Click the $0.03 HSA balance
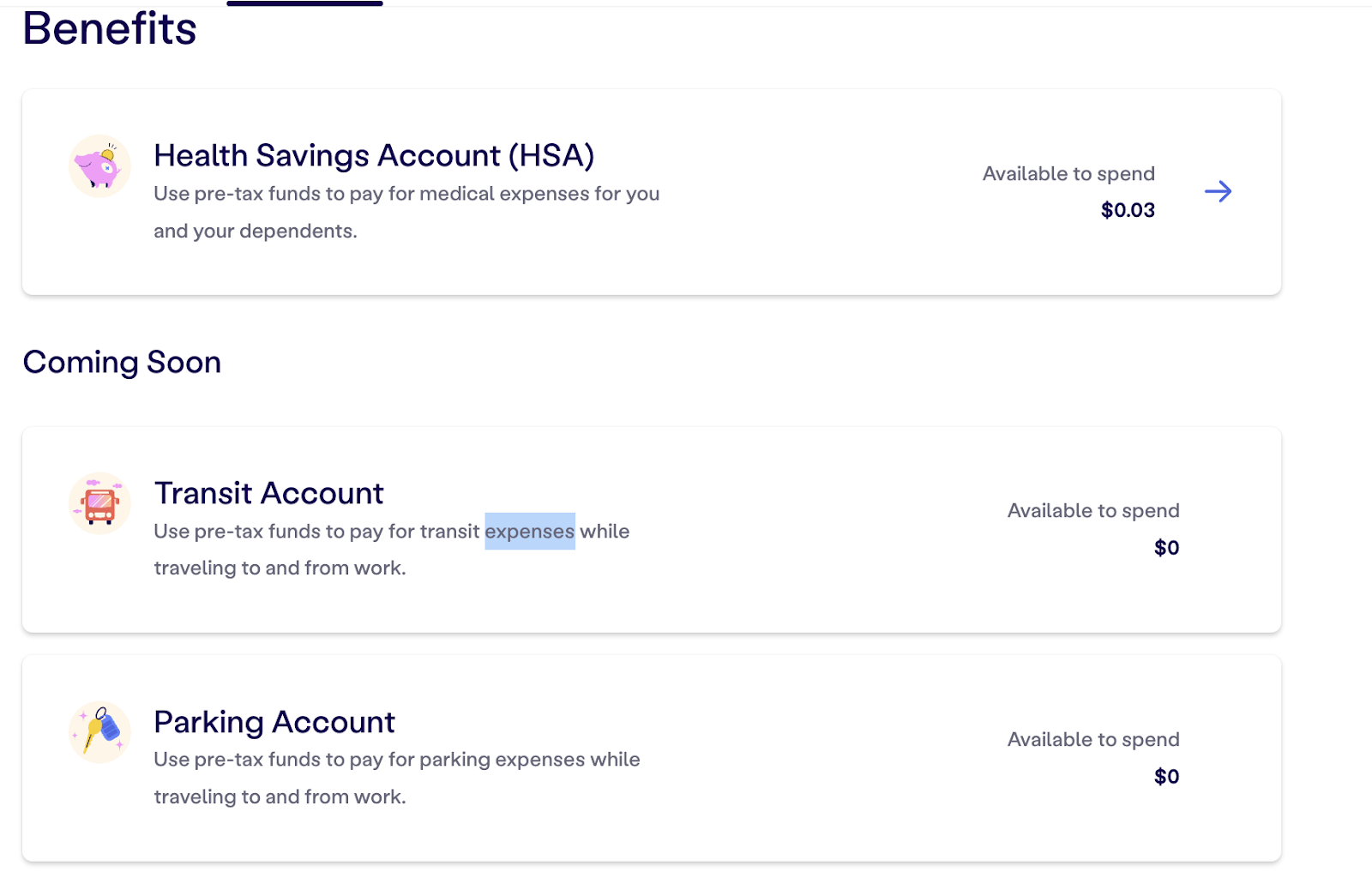1372x890 pixels. (x=1128, y=210)
